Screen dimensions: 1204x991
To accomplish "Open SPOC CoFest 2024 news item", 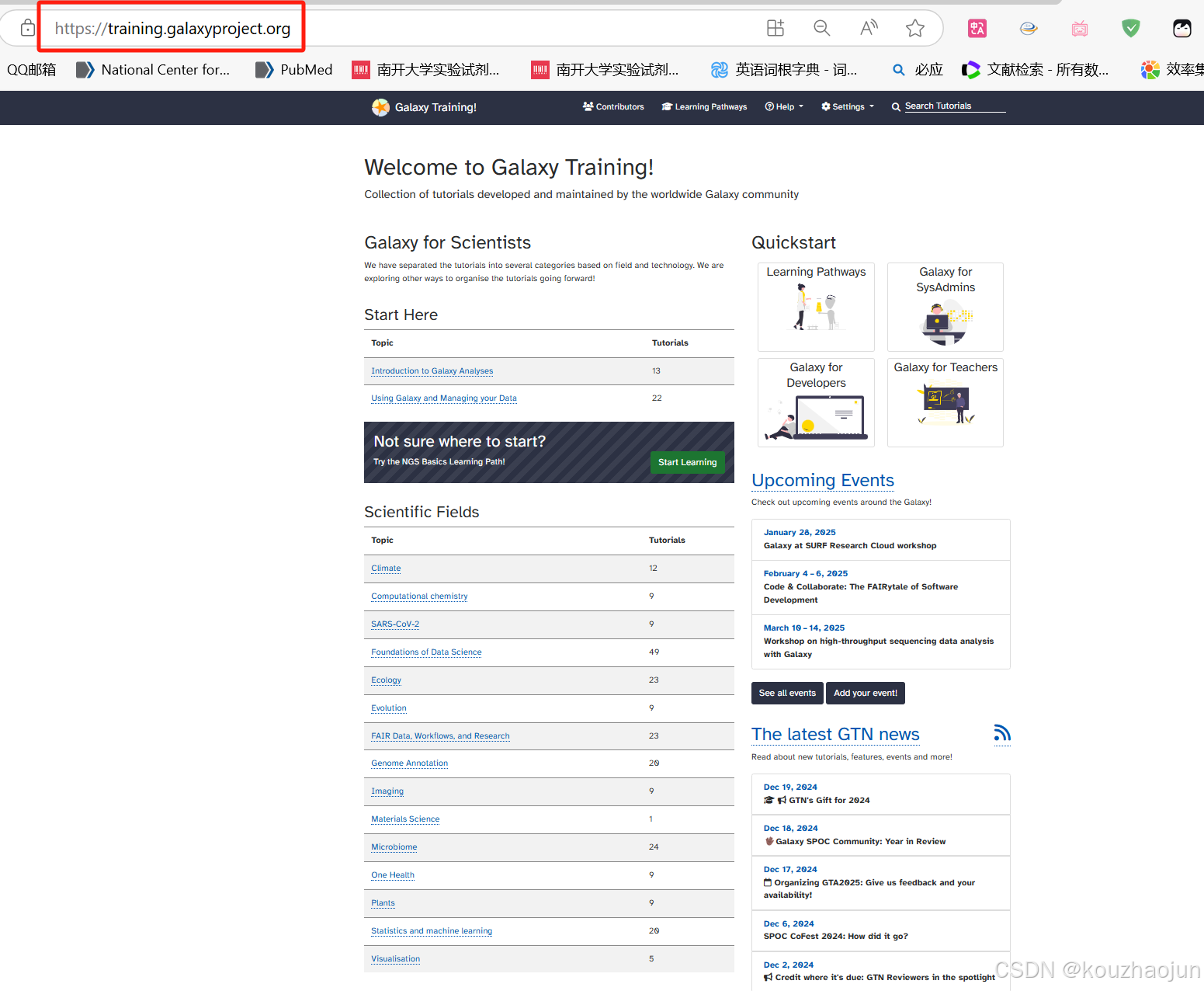I will tap(881, 930).
